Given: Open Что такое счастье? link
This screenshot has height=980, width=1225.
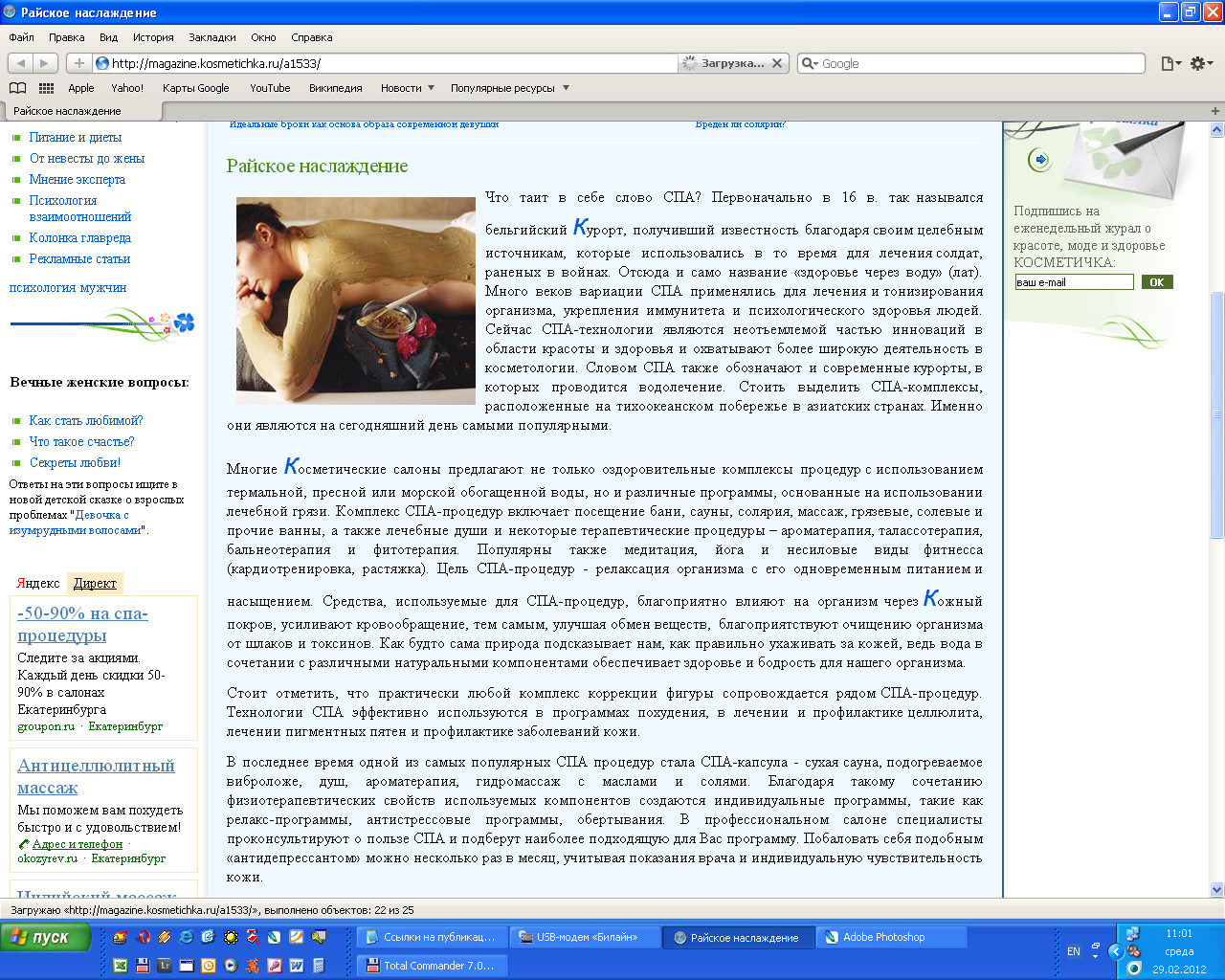Looking at the screenshot, I should 82,442.
